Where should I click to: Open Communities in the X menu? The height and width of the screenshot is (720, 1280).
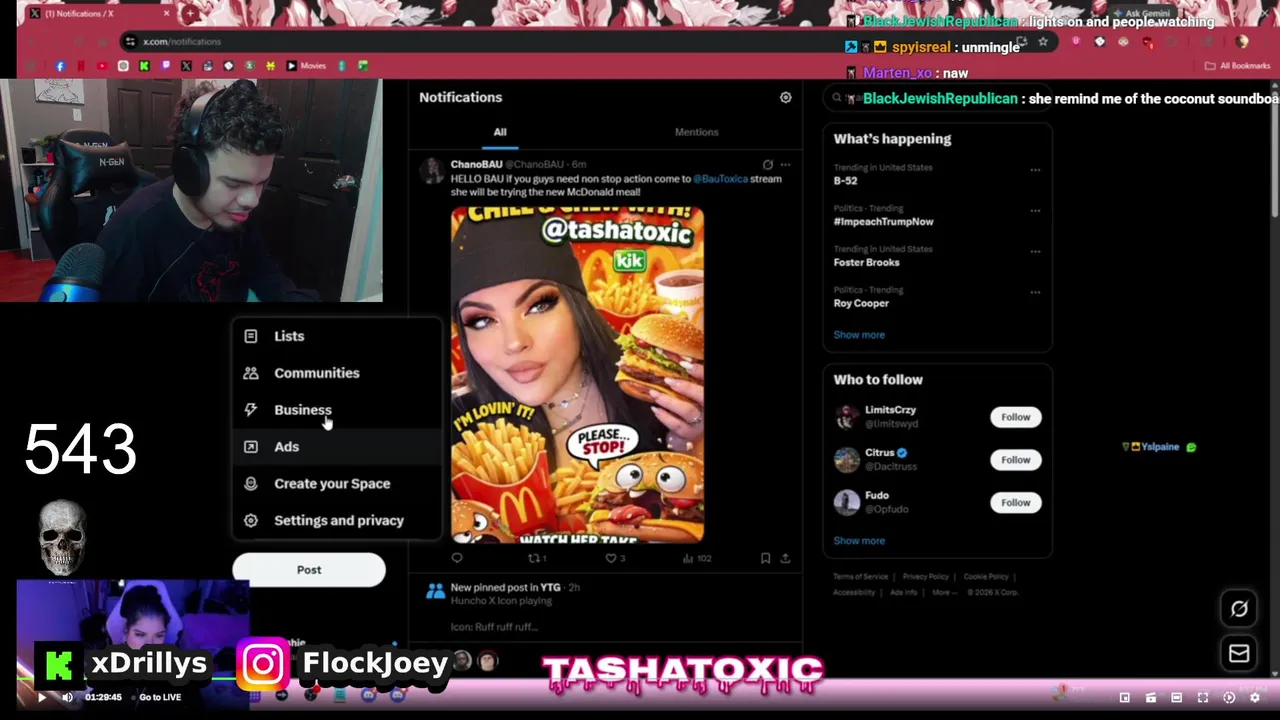(x=337, y=373)
